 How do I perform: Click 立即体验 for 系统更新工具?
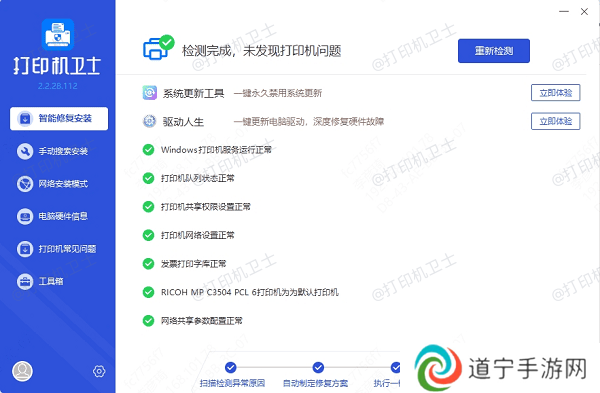[x=556, y=93]
